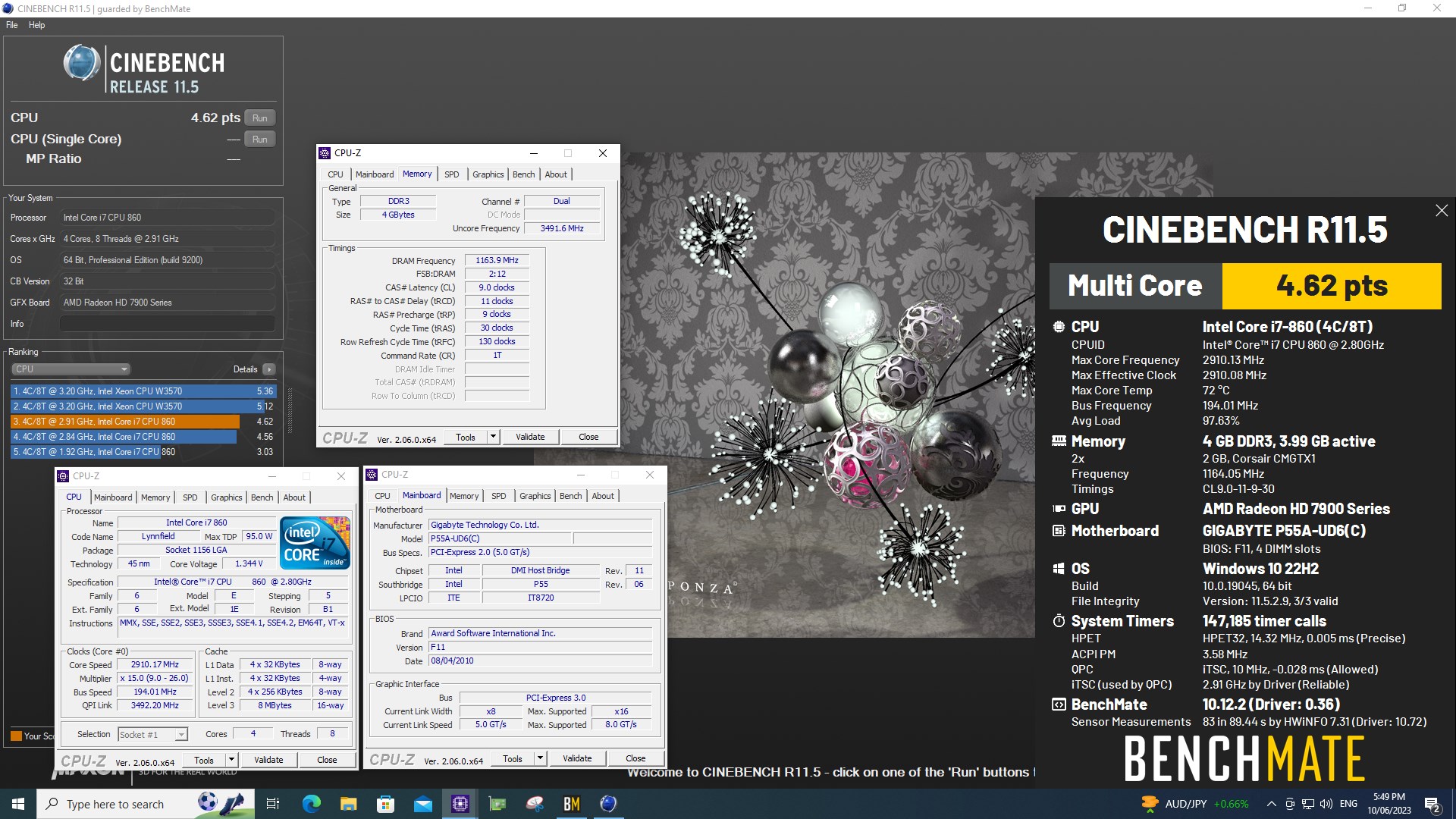Click the System Timers stopwatch icon

click(1059, 621)
